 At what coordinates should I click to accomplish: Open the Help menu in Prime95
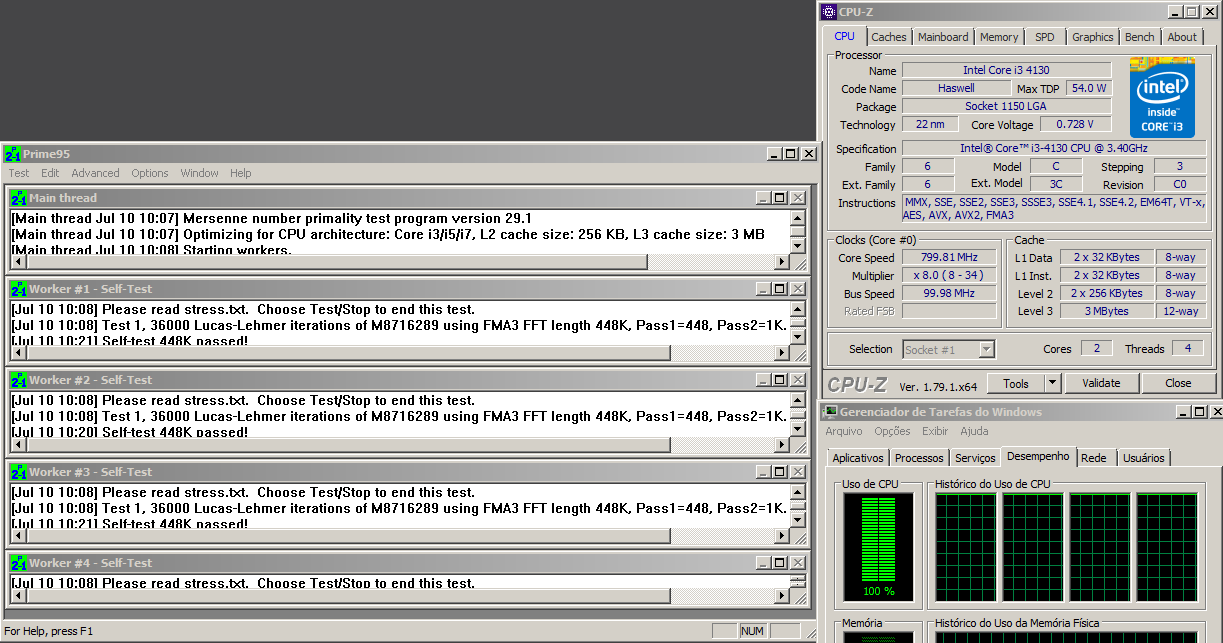click(241, 173)
